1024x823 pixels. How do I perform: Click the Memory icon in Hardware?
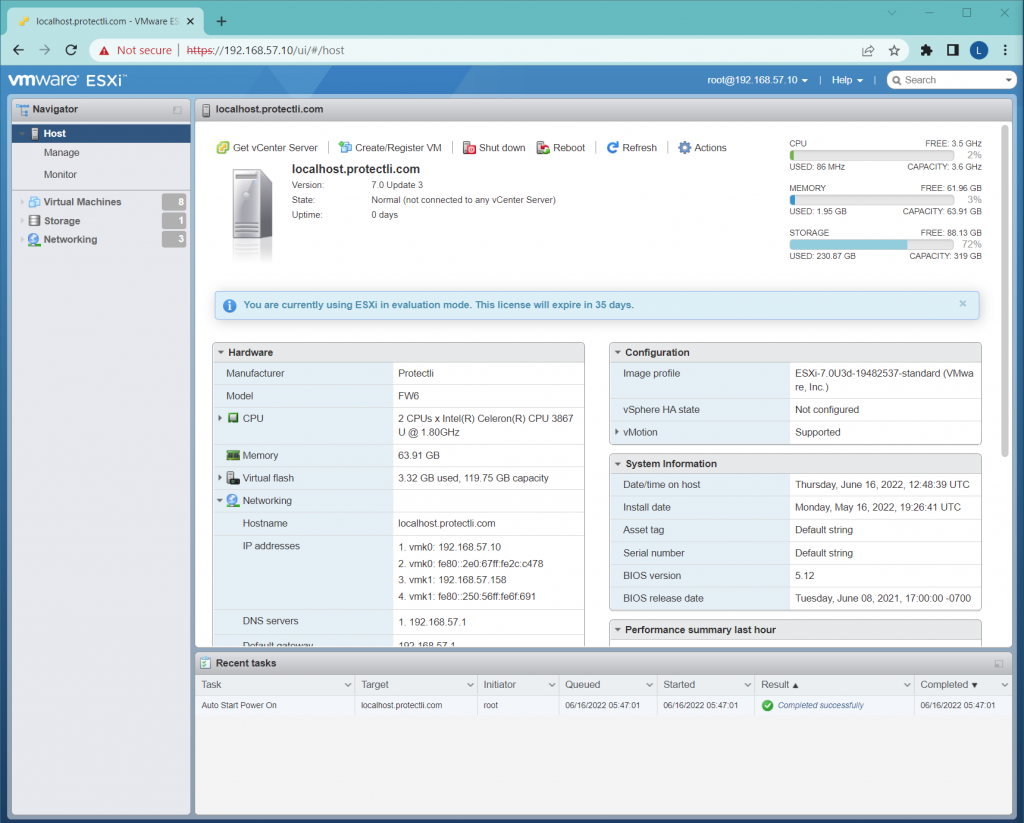click(x=233, y=455)
